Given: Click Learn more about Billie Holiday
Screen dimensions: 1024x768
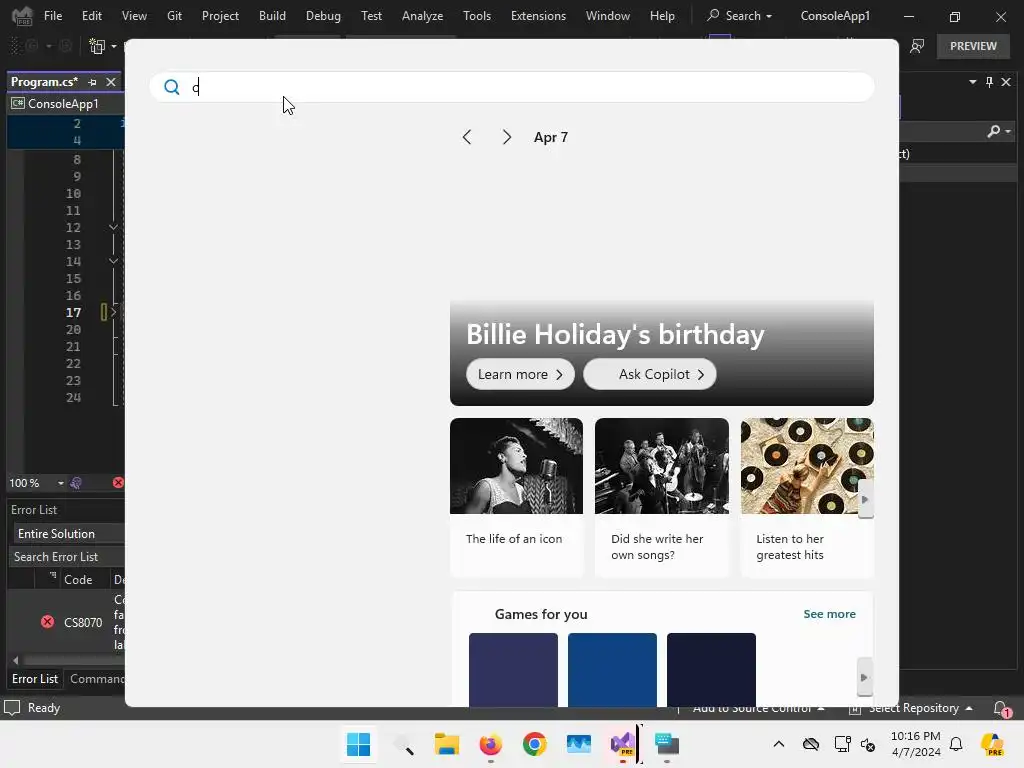Looking at the screenshot, I should [520, 375].
